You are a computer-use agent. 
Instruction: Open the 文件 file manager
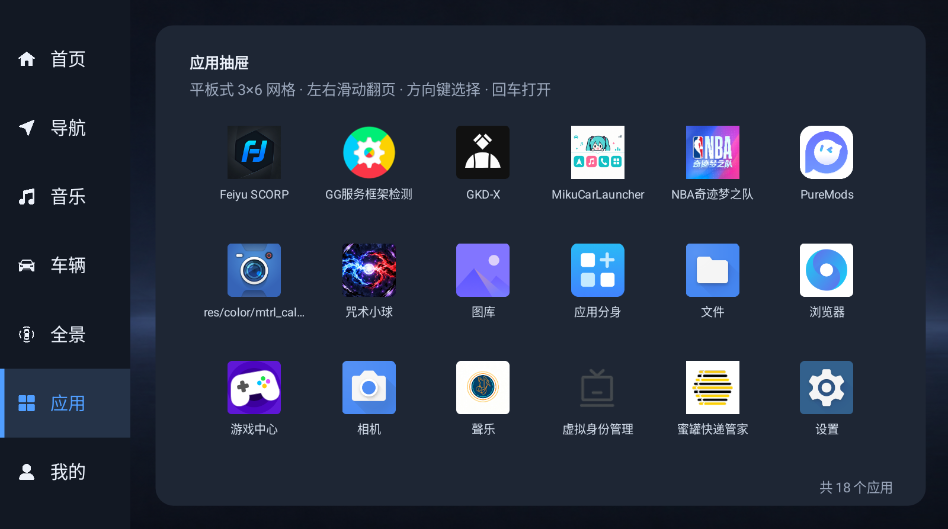point(712,270)
